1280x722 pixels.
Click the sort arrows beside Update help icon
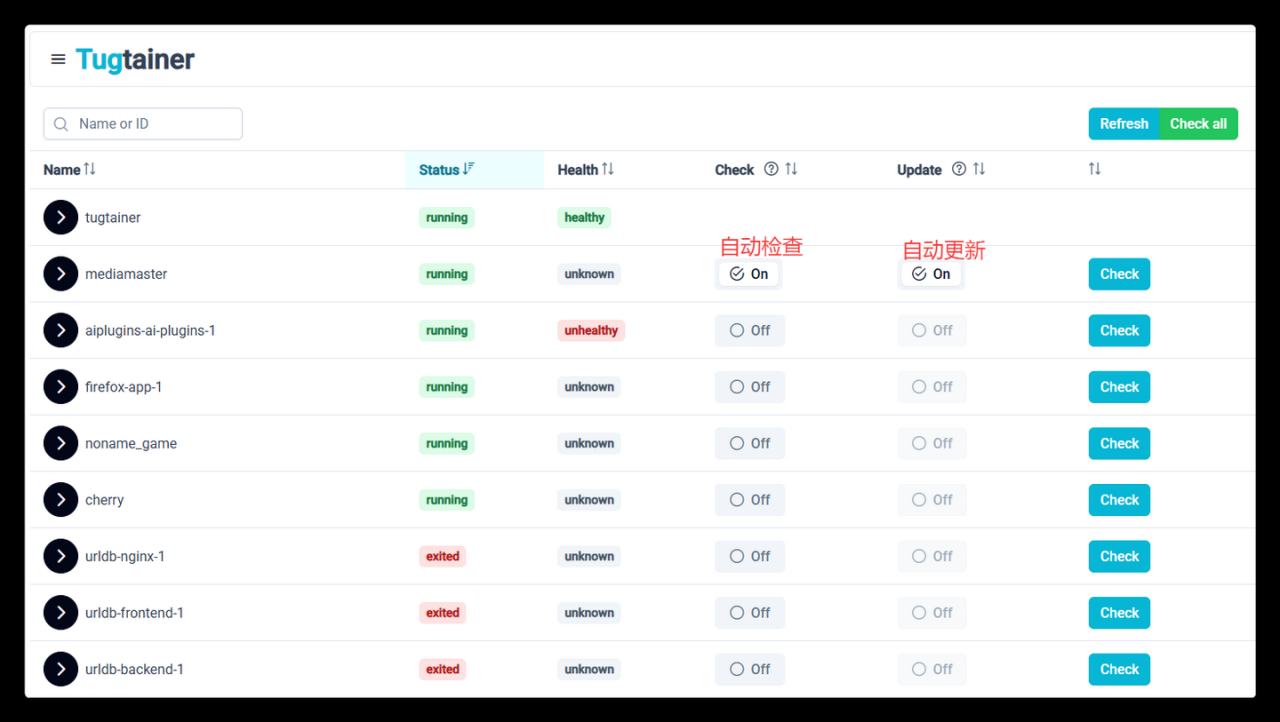[x=979, y=170]
